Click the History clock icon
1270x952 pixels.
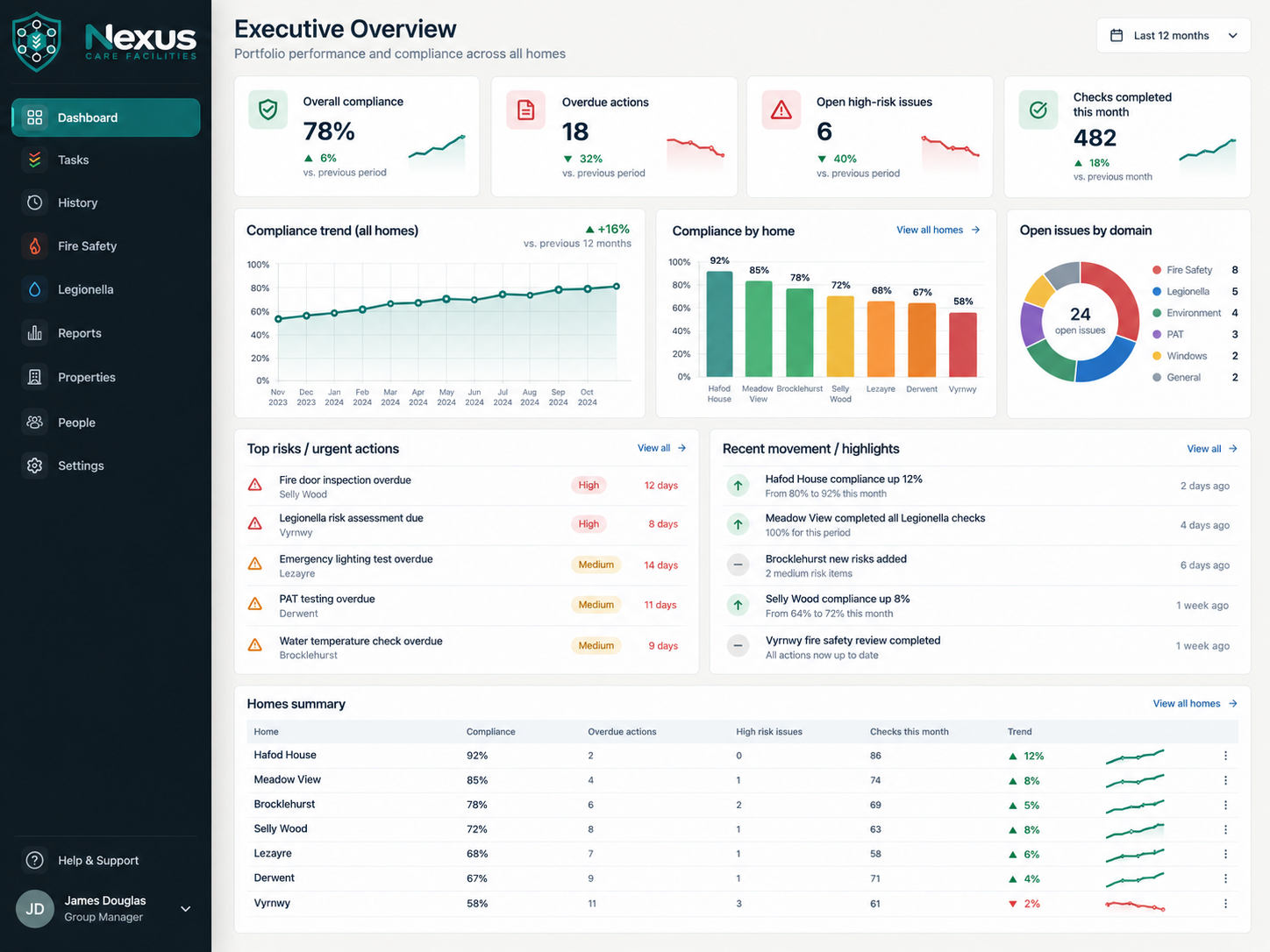35,202
